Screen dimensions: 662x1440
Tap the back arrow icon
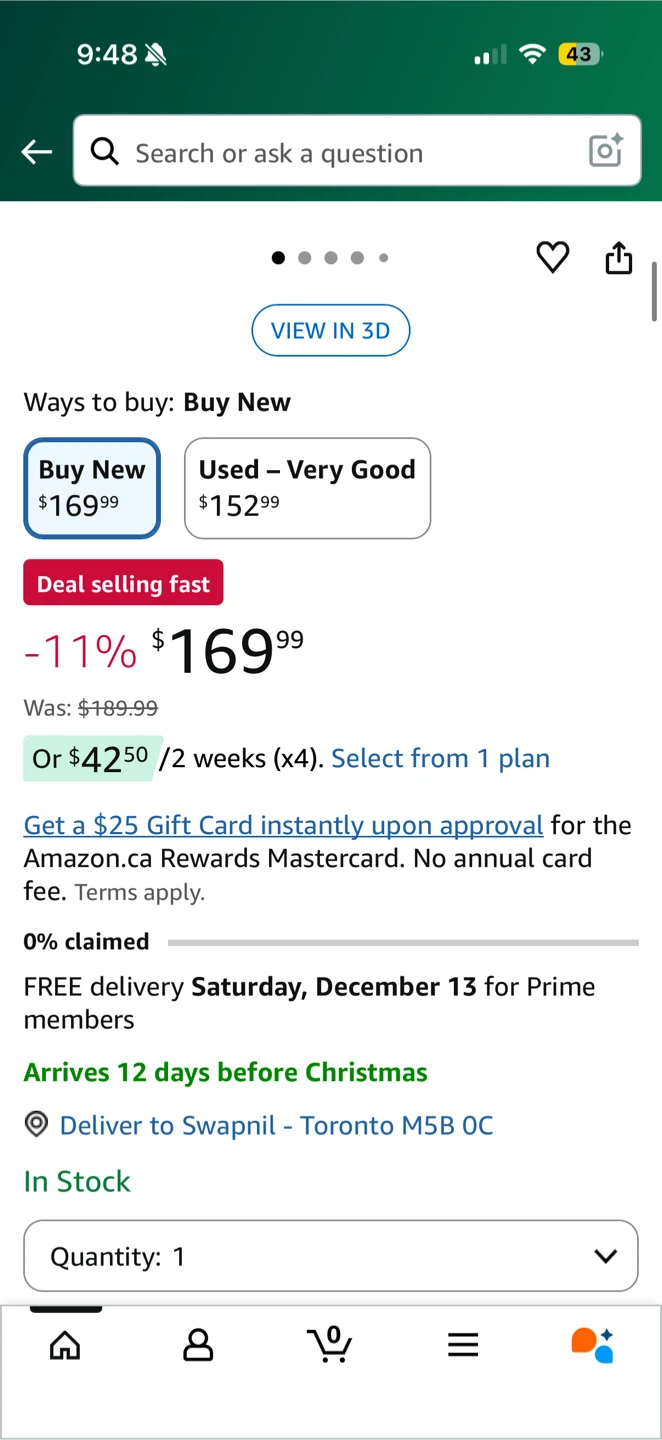click(x=37, y=152)
